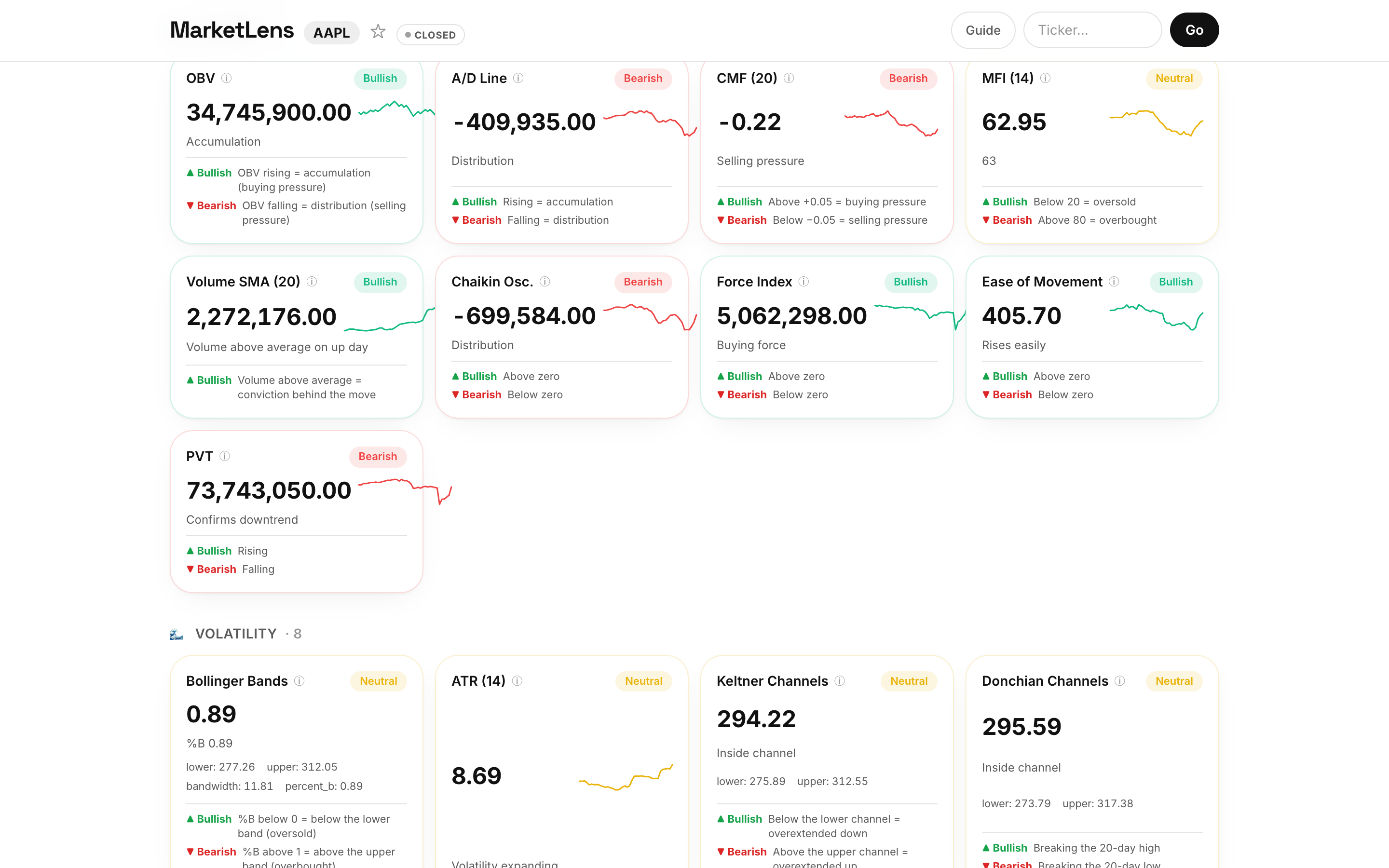Click the favorite star icon next to AAPL
The height and width of the screenshot is (868, 1389).
[x=378, y=31]
